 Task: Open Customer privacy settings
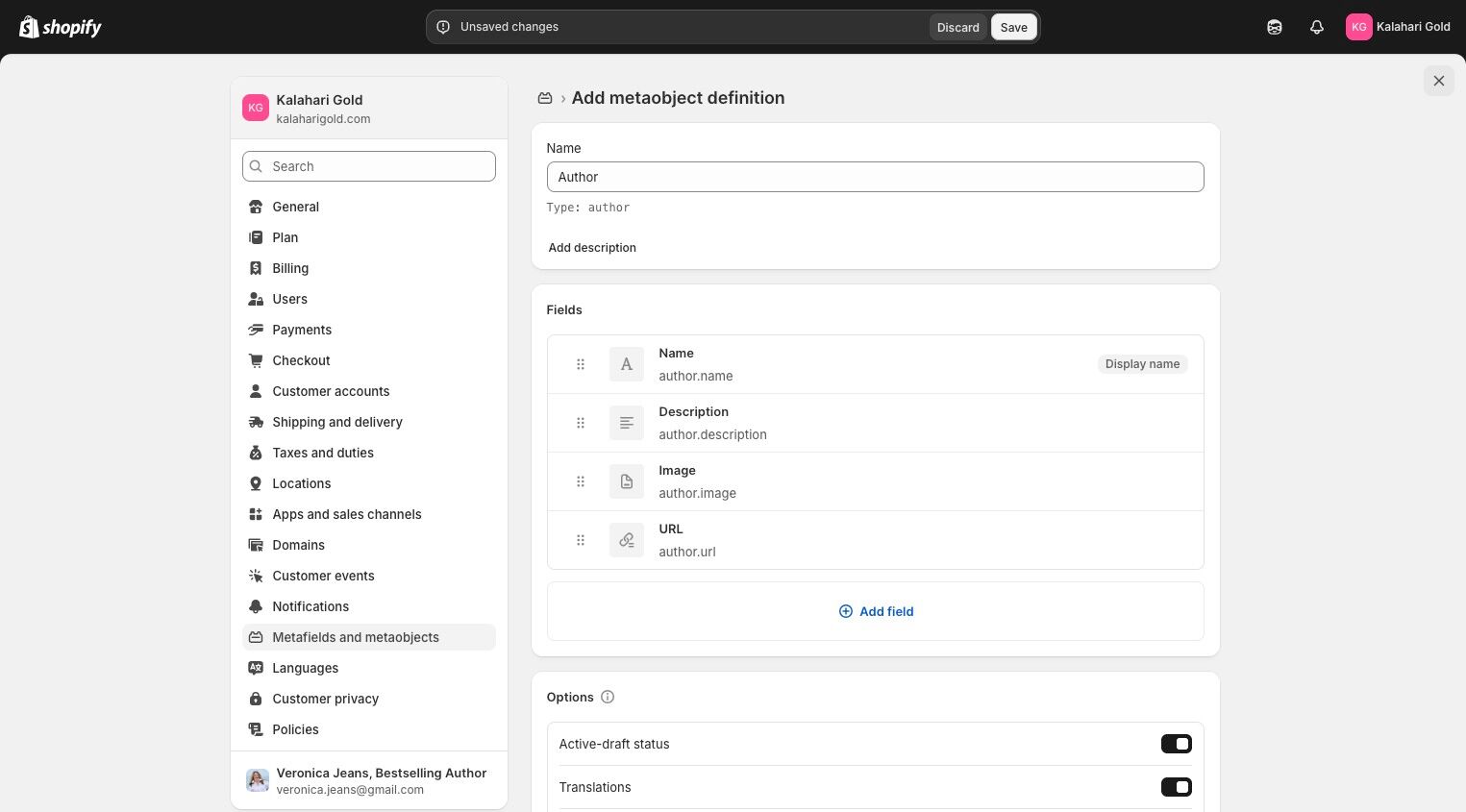[325, 699]
